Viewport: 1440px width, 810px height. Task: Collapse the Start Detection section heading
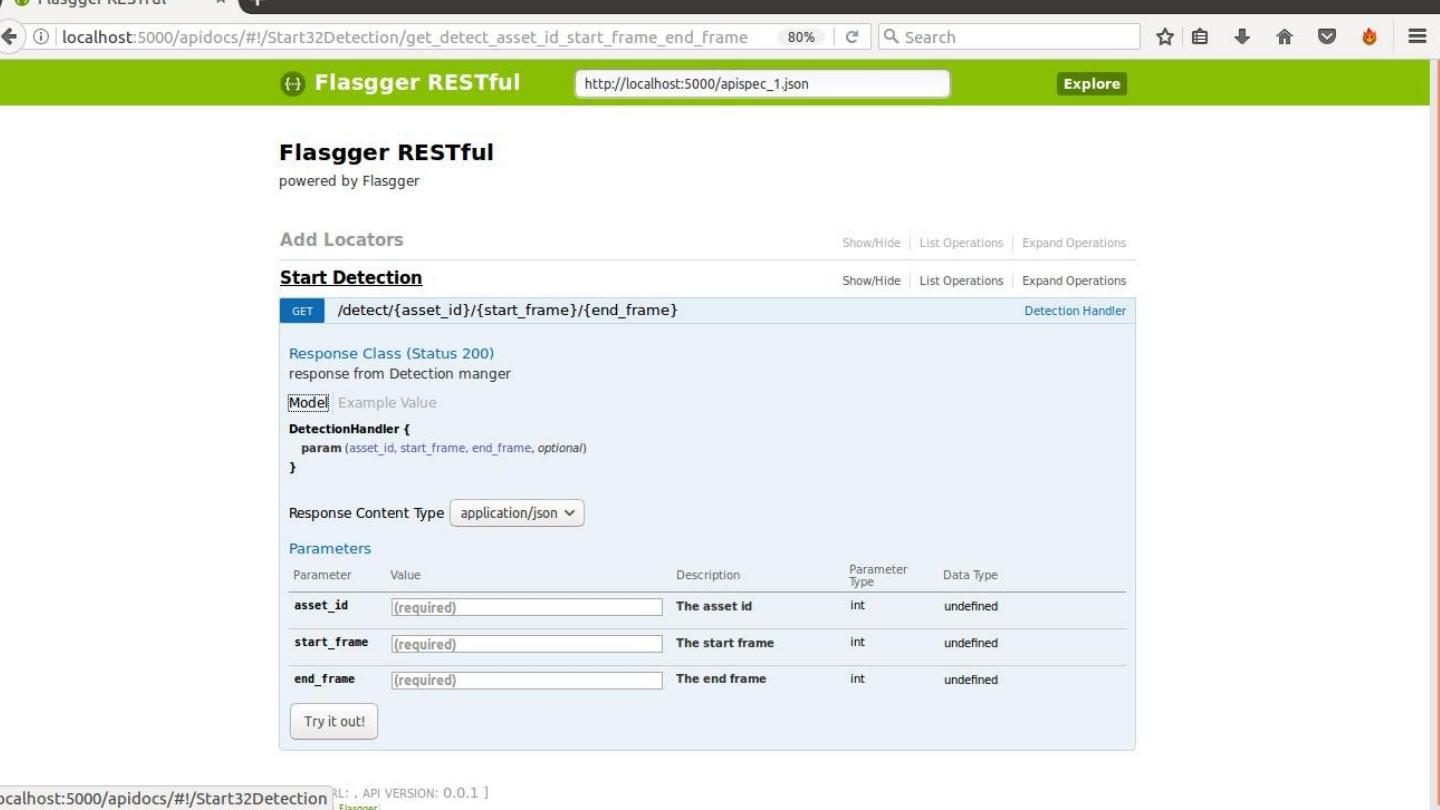(x=351, y=278)
